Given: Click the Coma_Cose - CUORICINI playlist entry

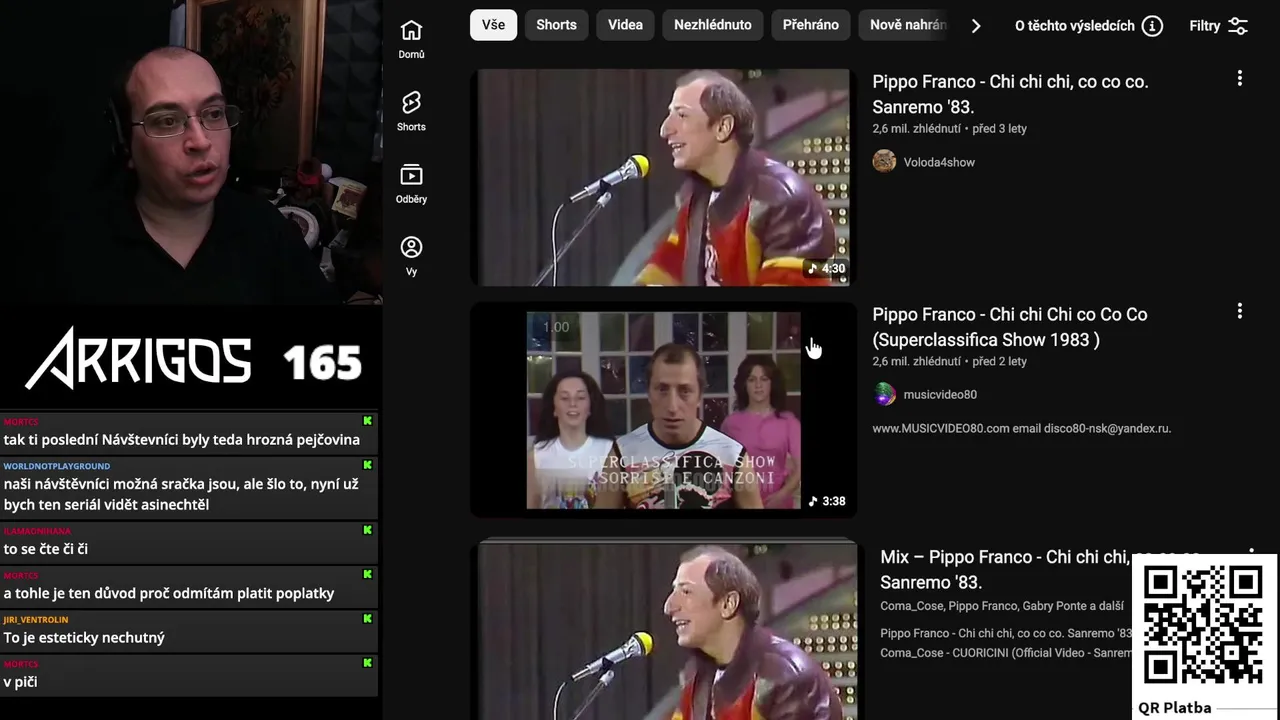Looking at the screenshot, I should pos(1006,653).
